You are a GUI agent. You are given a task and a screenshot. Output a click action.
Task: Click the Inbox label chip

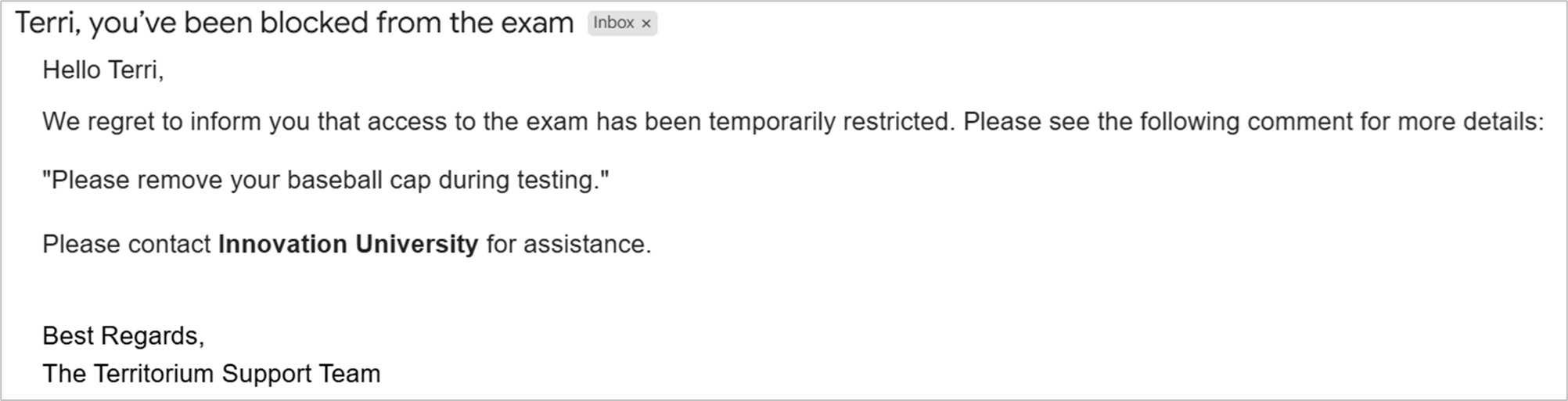click(x=613, y=23)
